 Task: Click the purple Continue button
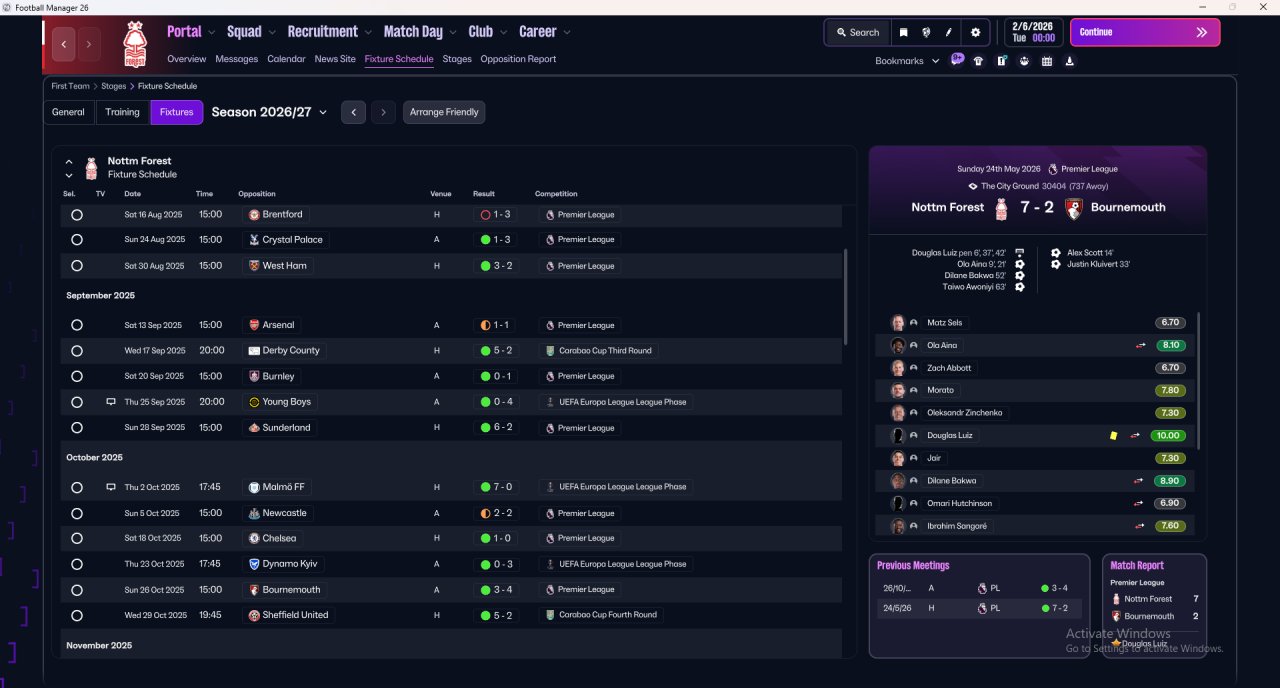[x=1145, y=32]
